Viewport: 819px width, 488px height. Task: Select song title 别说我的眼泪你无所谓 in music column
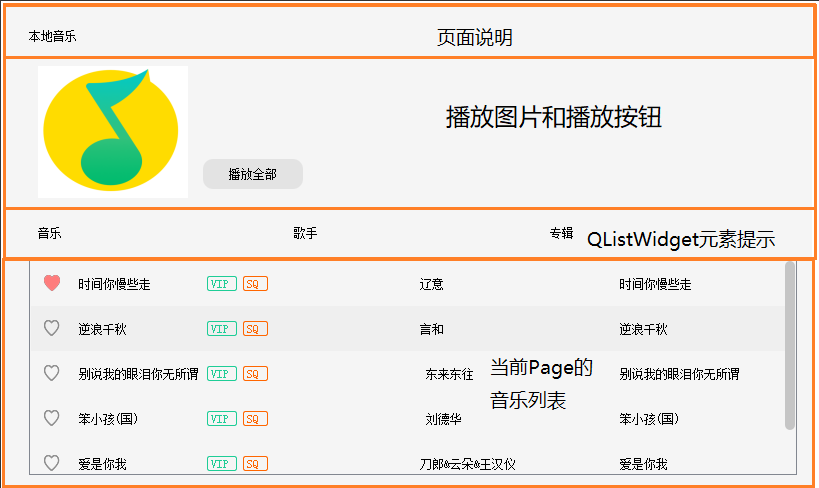click(x=138, y=374)
